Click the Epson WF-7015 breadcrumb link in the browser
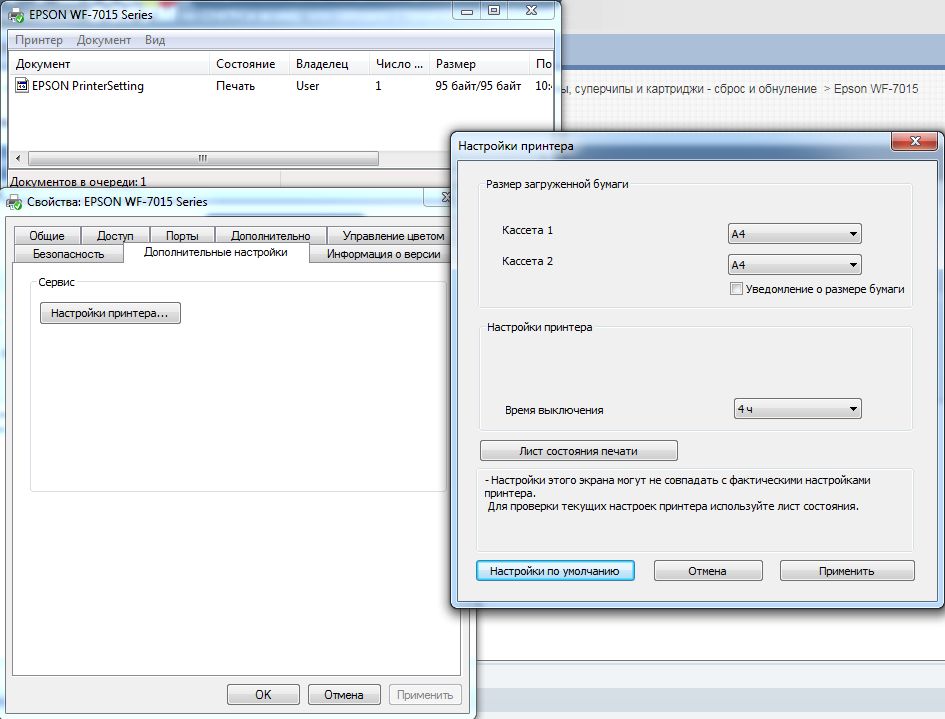 [x=876, y=89]
